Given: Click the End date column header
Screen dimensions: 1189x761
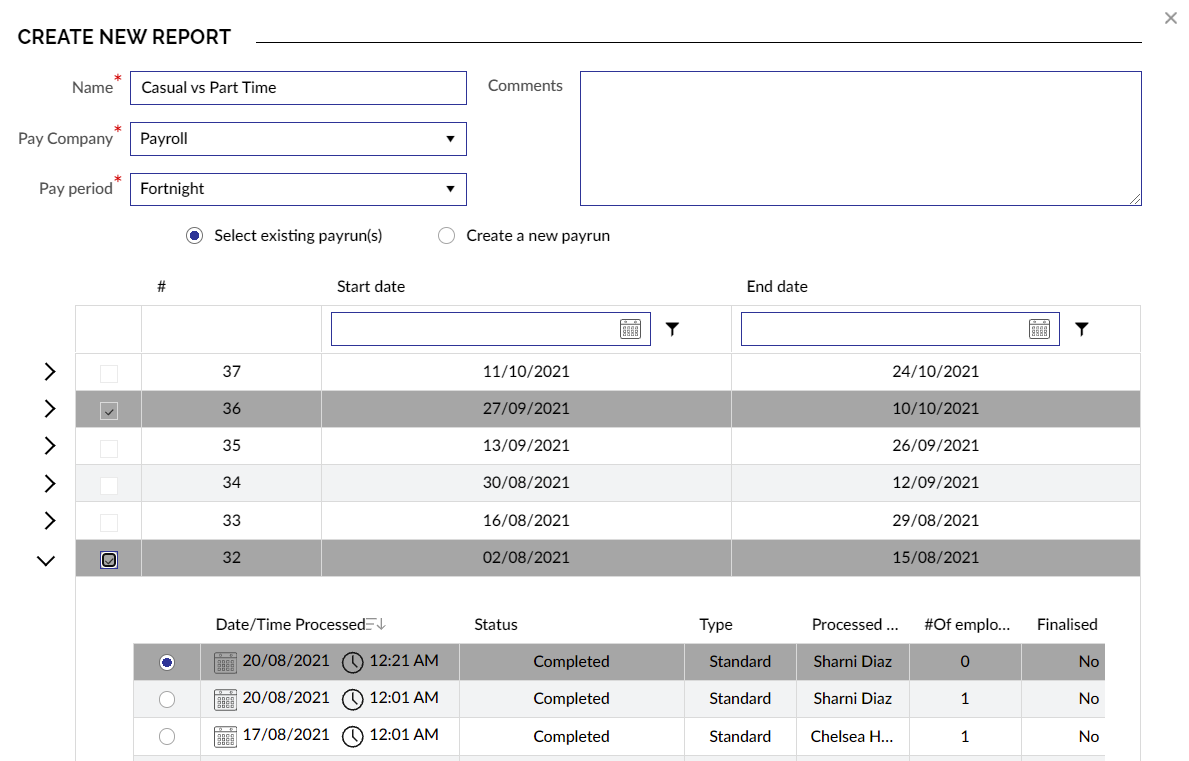Looking at the screenshot, I should (x=777, y=287).
